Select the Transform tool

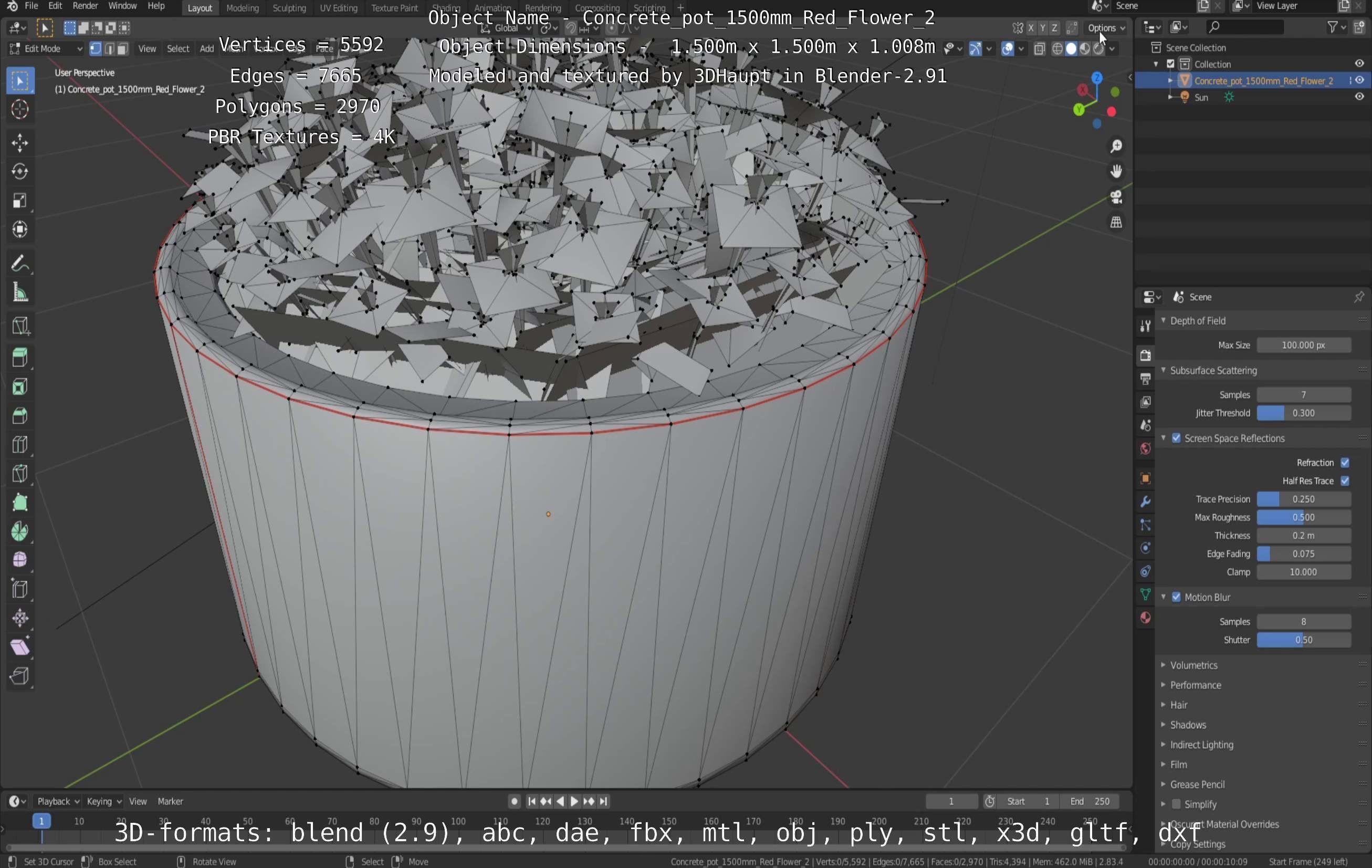[20, 229]
